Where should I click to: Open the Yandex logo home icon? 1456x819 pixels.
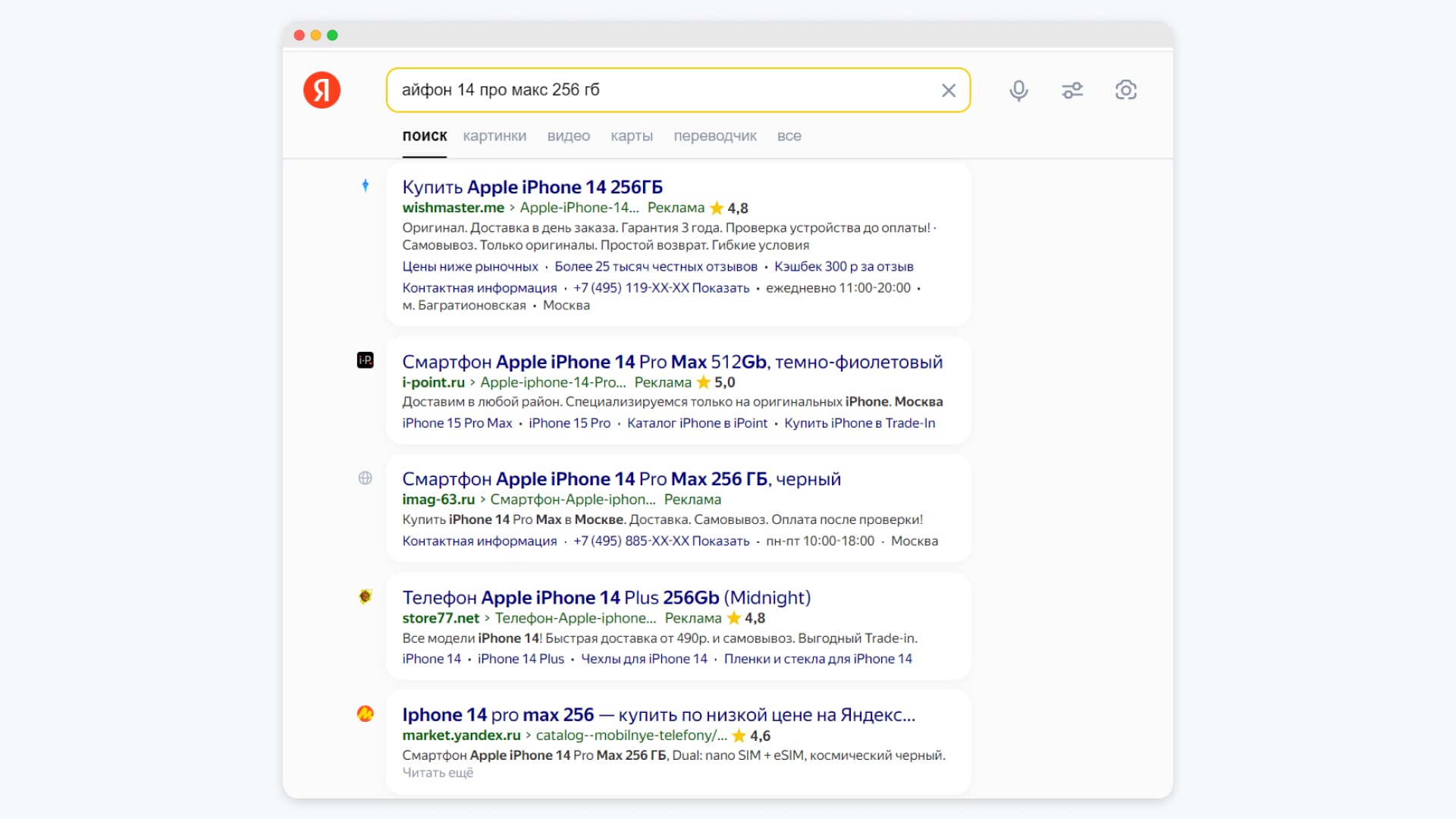pyautogui.click(x=322, y=90)
